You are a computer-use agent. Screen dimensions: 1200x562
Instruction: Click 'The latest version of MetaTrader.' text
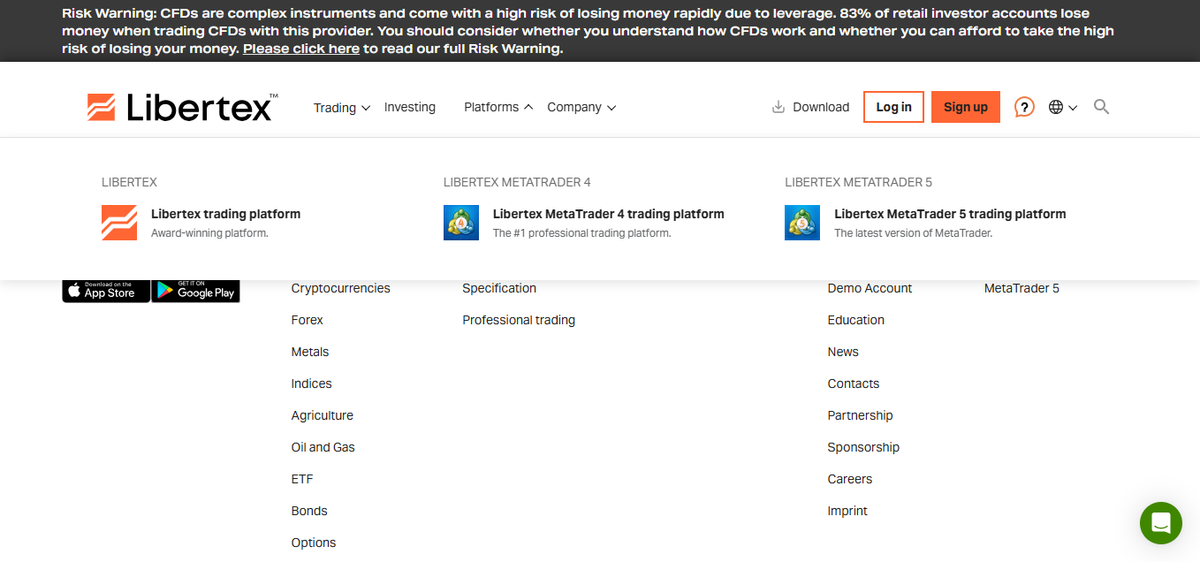point(914,233)
